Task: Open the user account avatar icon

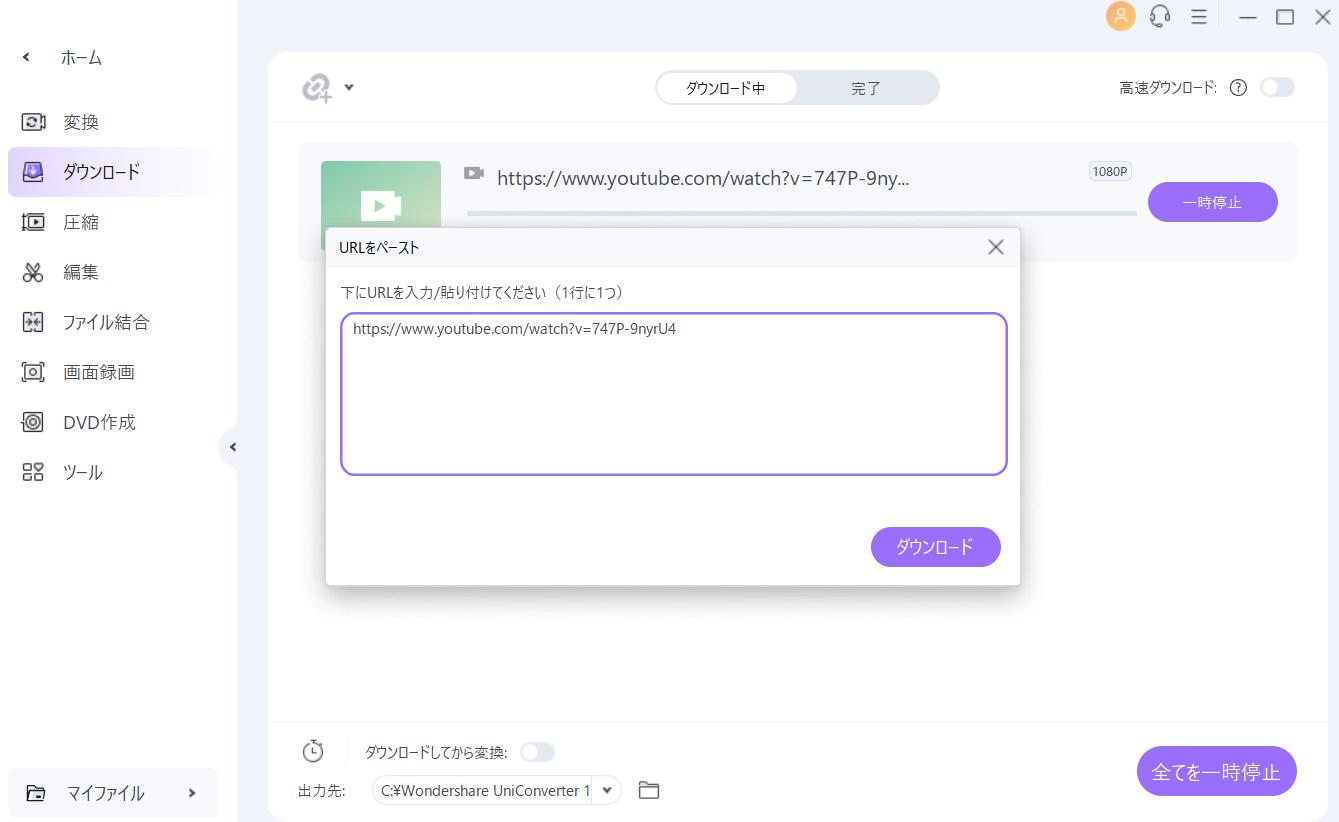Action: (1120, 16)
